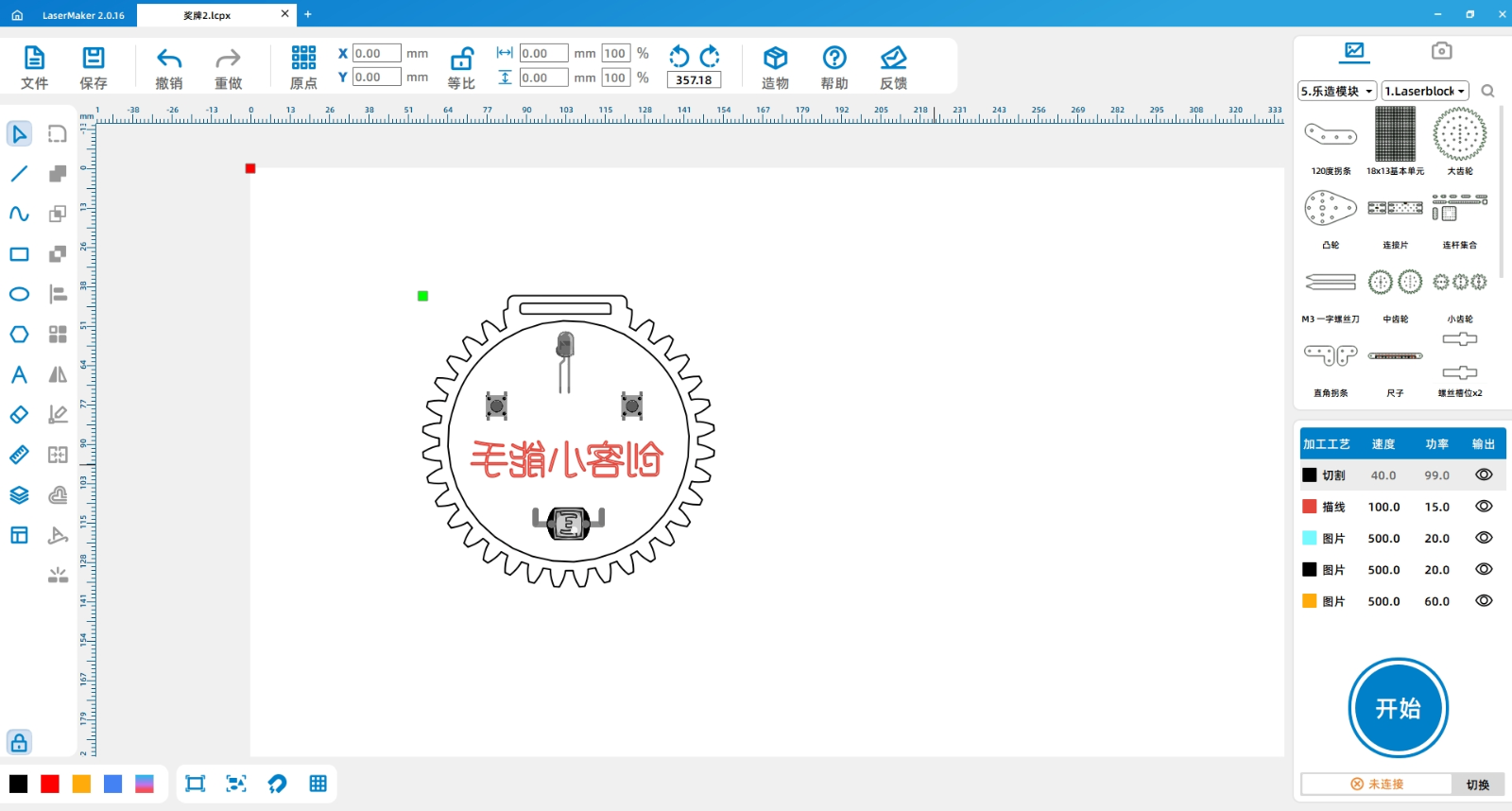This screenshot has height=811, width=1512.
Task: Click the 切换 switch button
Action: click(1477, 785)
